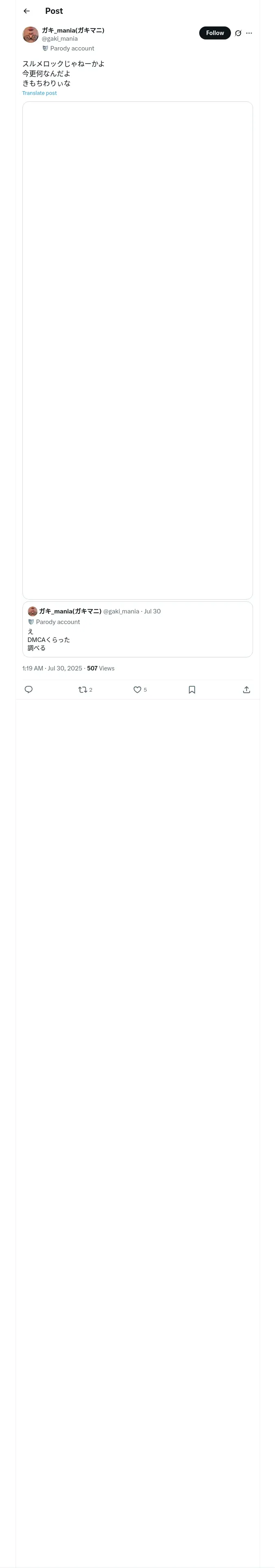Click the Translate post link
Viewport: 275px width, 1568px height.
click(x=40, y=93)
